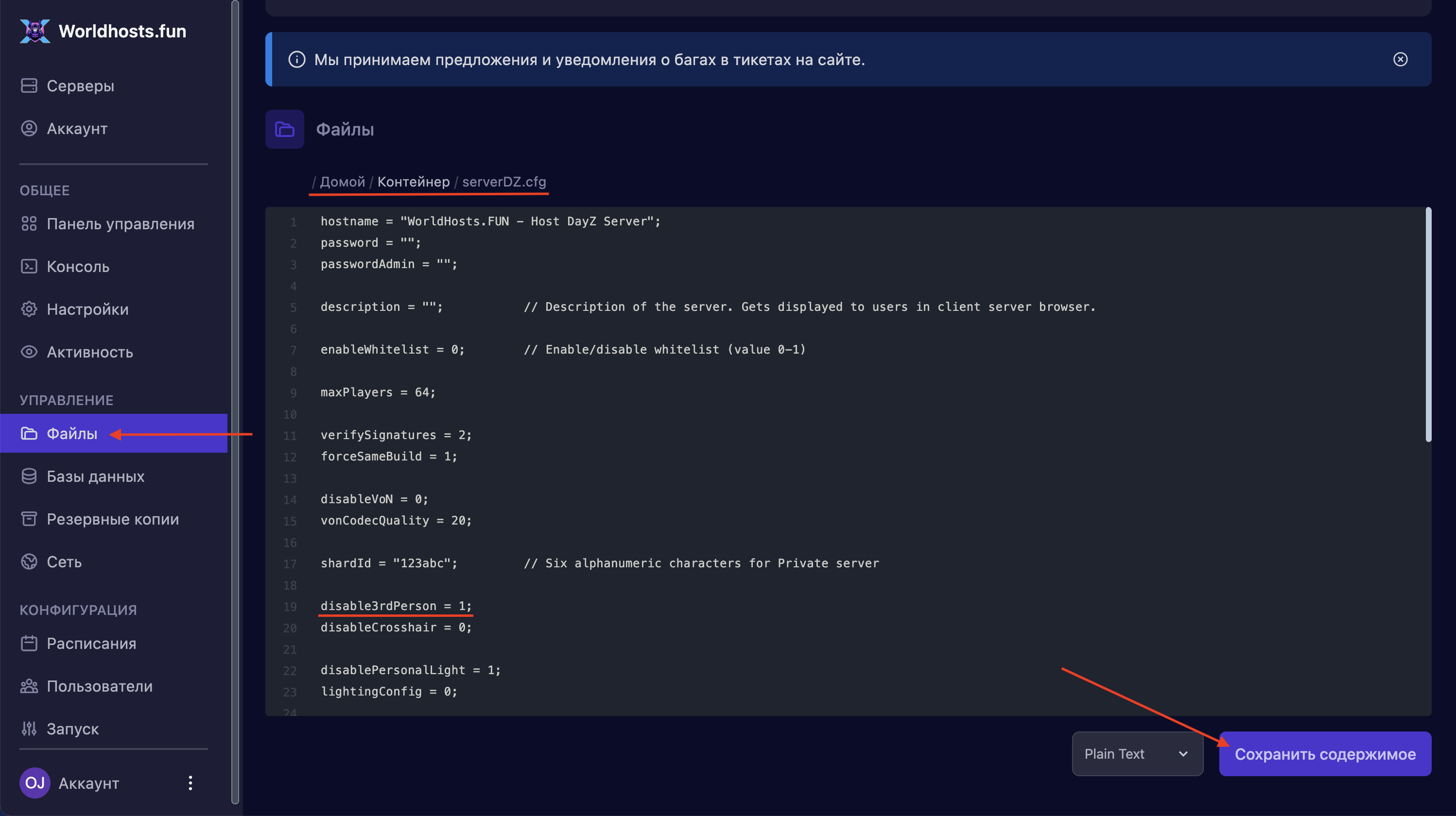
Task: Click the code editor vertical scrollbar
Action: click(1428, 325)
